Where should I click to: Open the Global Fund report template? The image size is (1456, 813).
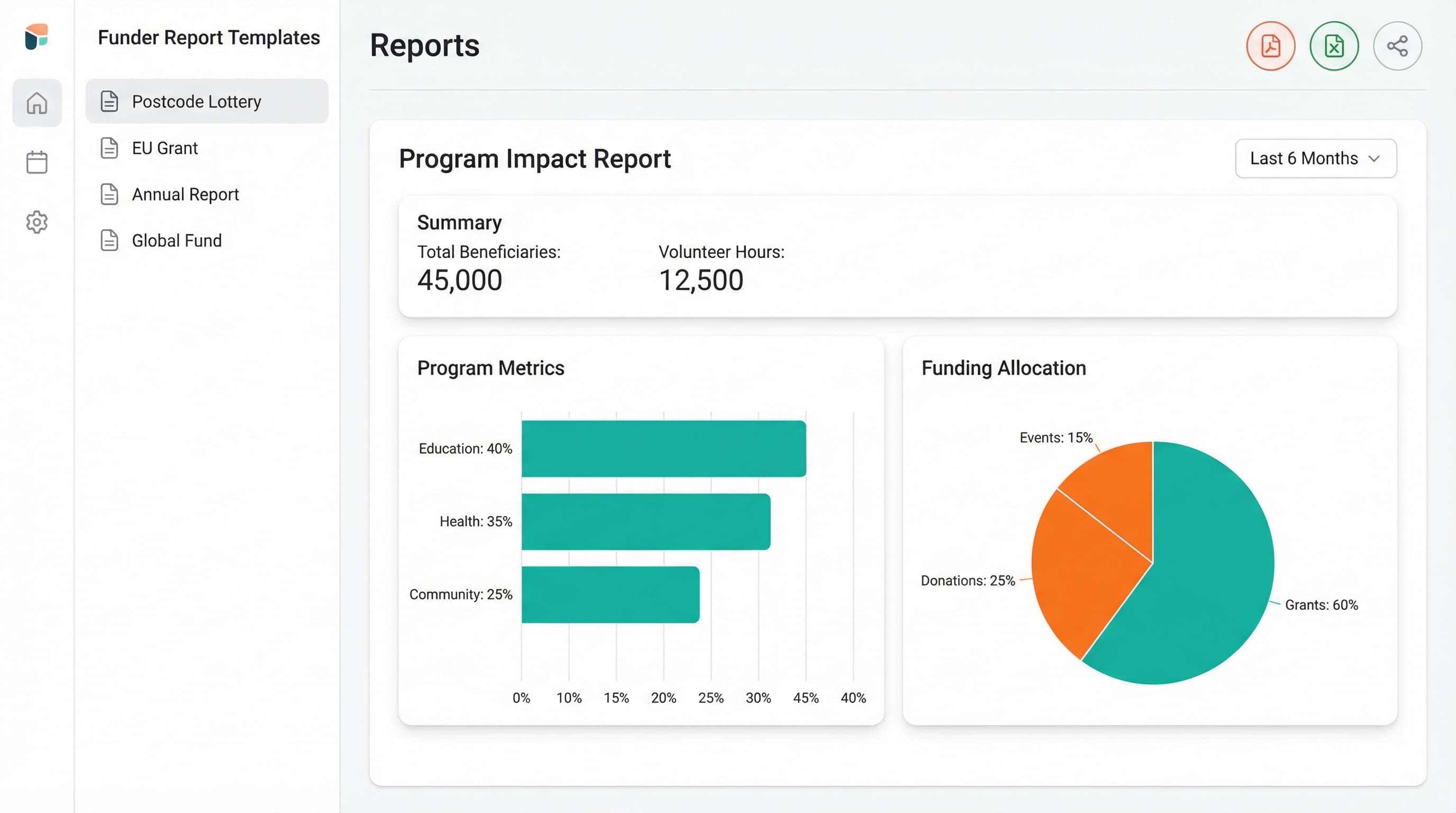click(176, 240)
